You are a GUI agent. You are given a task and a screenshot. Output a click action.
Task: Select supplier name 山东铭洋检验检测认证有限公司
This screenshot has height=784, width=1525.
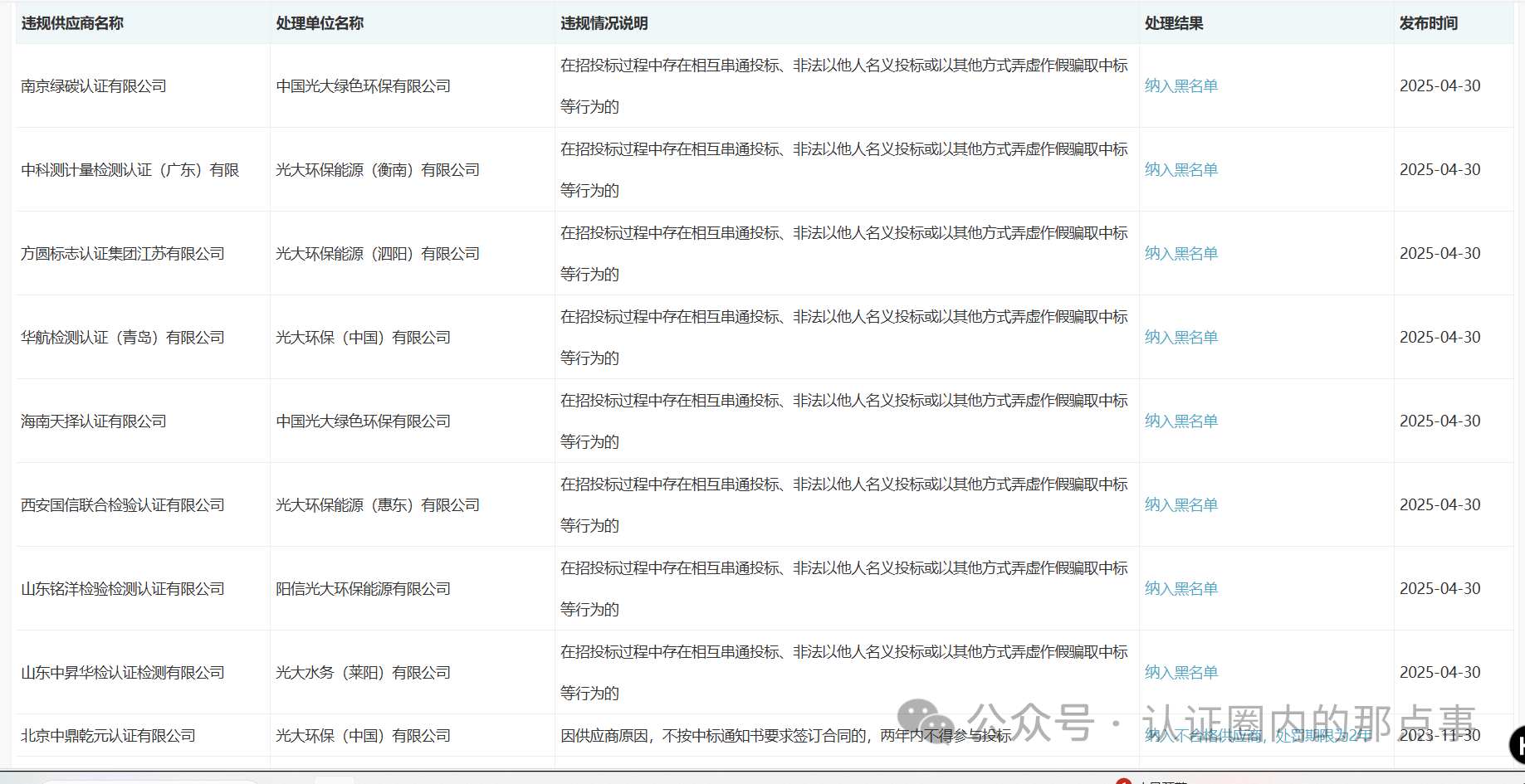[x=123, y=589]
